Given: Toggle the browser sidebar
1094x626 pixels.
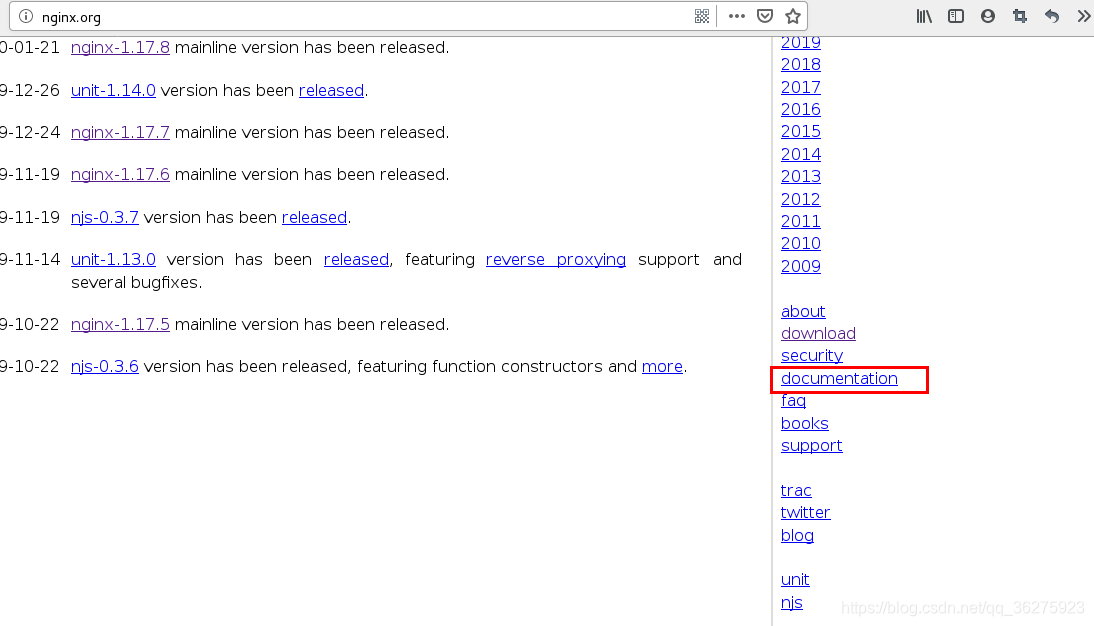Looking at the screenshot, I should (x=956, y=16).
